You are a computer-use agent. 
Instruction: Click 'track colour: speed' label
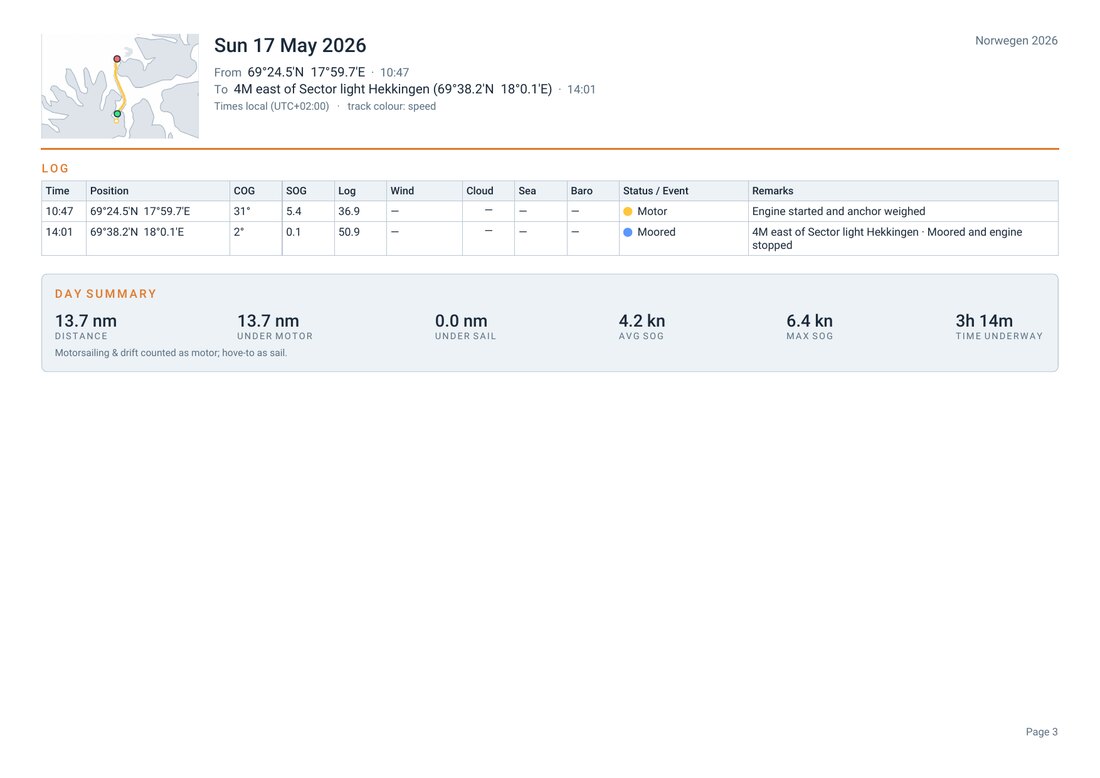(x=391, y=107)
